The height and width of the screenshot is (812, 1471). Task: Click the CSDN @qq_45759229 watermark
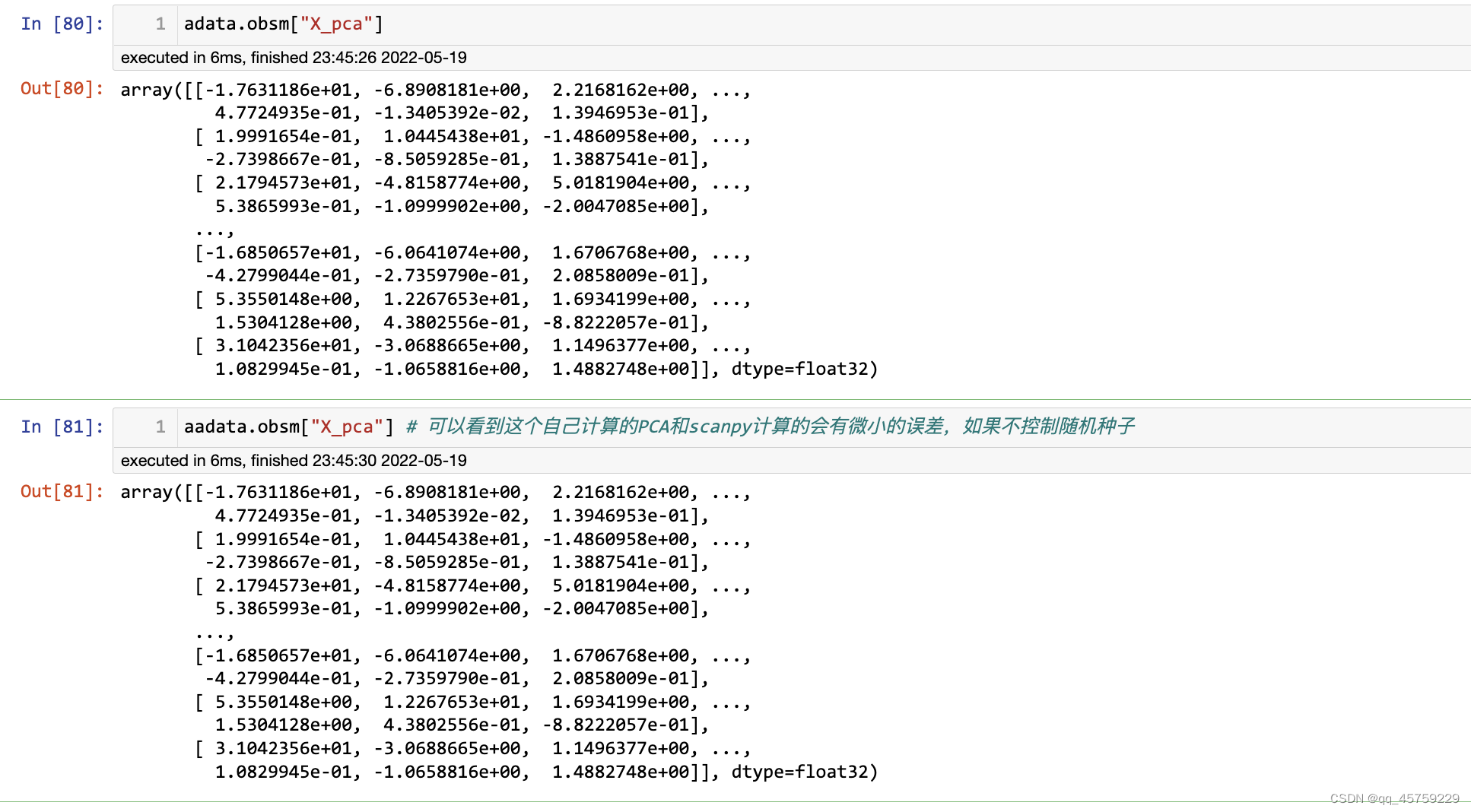pyautogui.click(x=1396, y=800)
